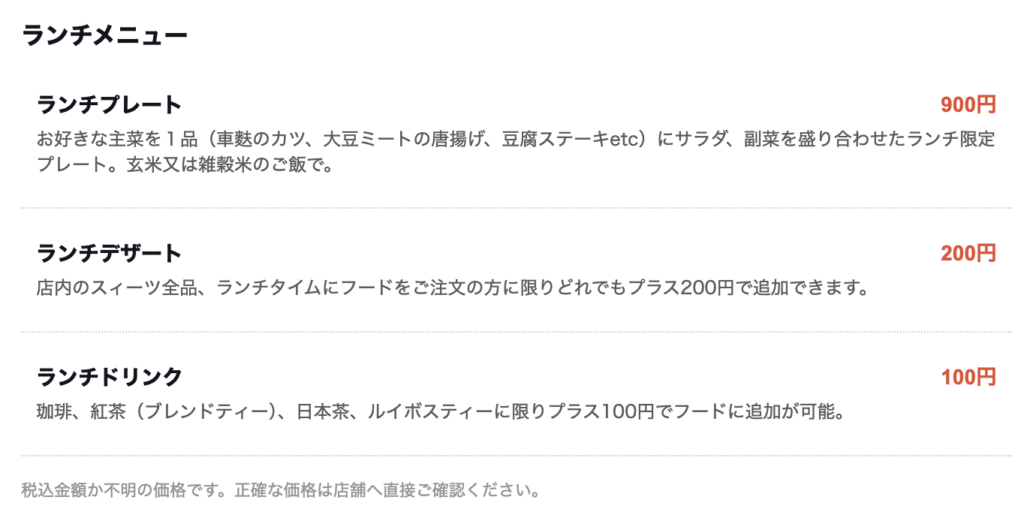Select the ランチプレート menu item title
This screenshot has height=515, width=1024.
click(109, 104)
